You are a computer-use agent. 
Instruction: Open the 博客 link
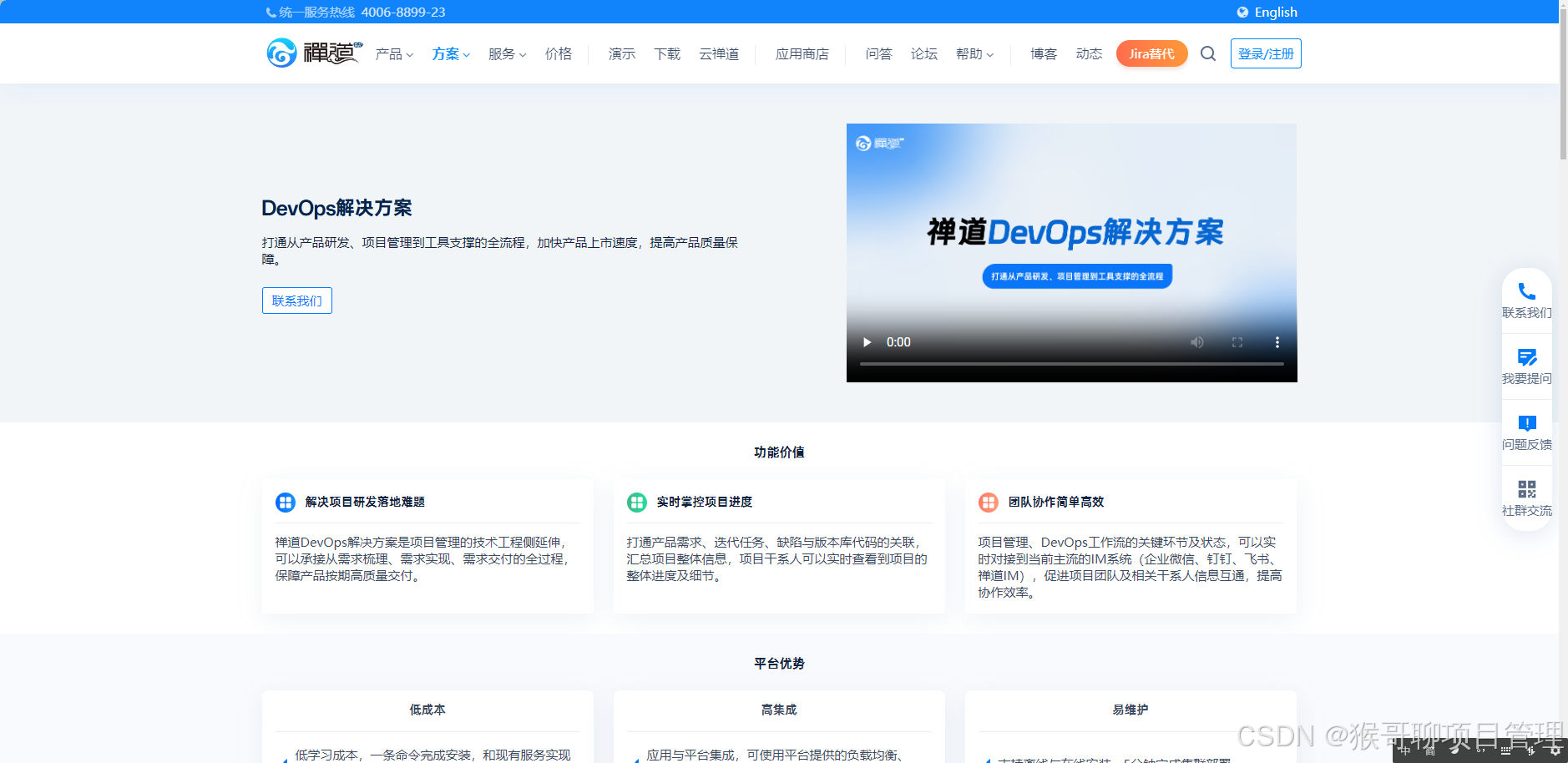pos(1044,54)
